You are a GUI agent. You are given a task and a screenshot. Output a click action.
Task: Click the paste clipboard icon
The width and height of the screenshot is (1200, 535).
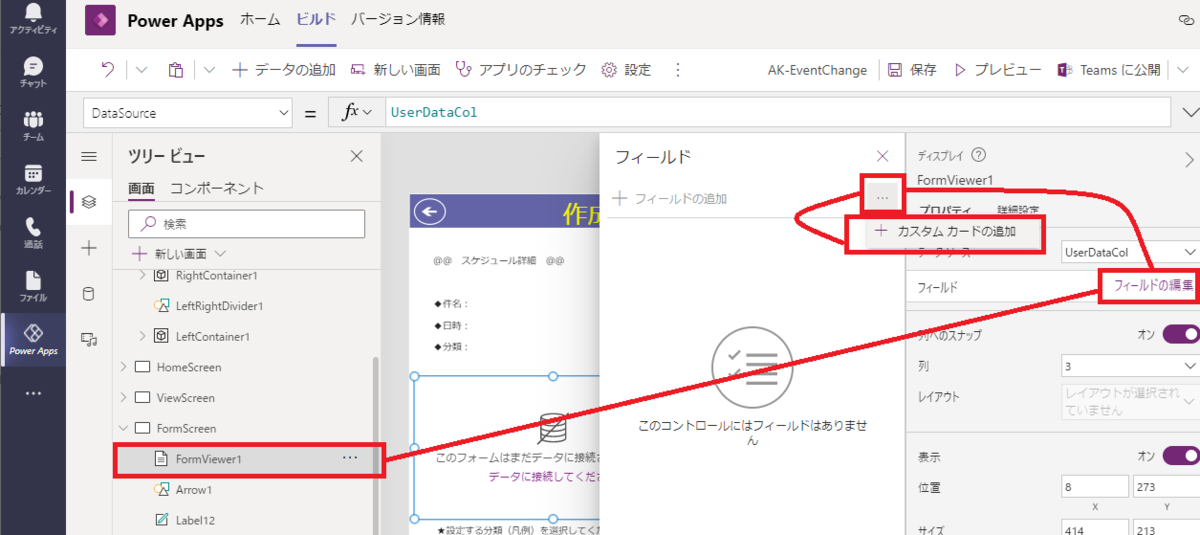pyautogui.click(x=176, y=70)
